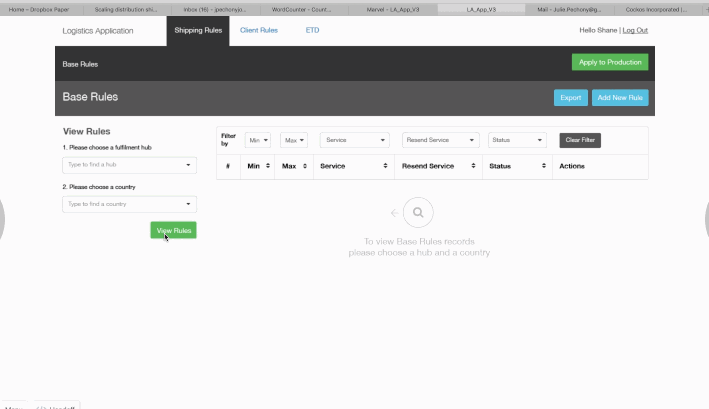709x409 pixels.
Task: Click the Base Rules breadcrumb in dark bar
Action: pos(80,64)
